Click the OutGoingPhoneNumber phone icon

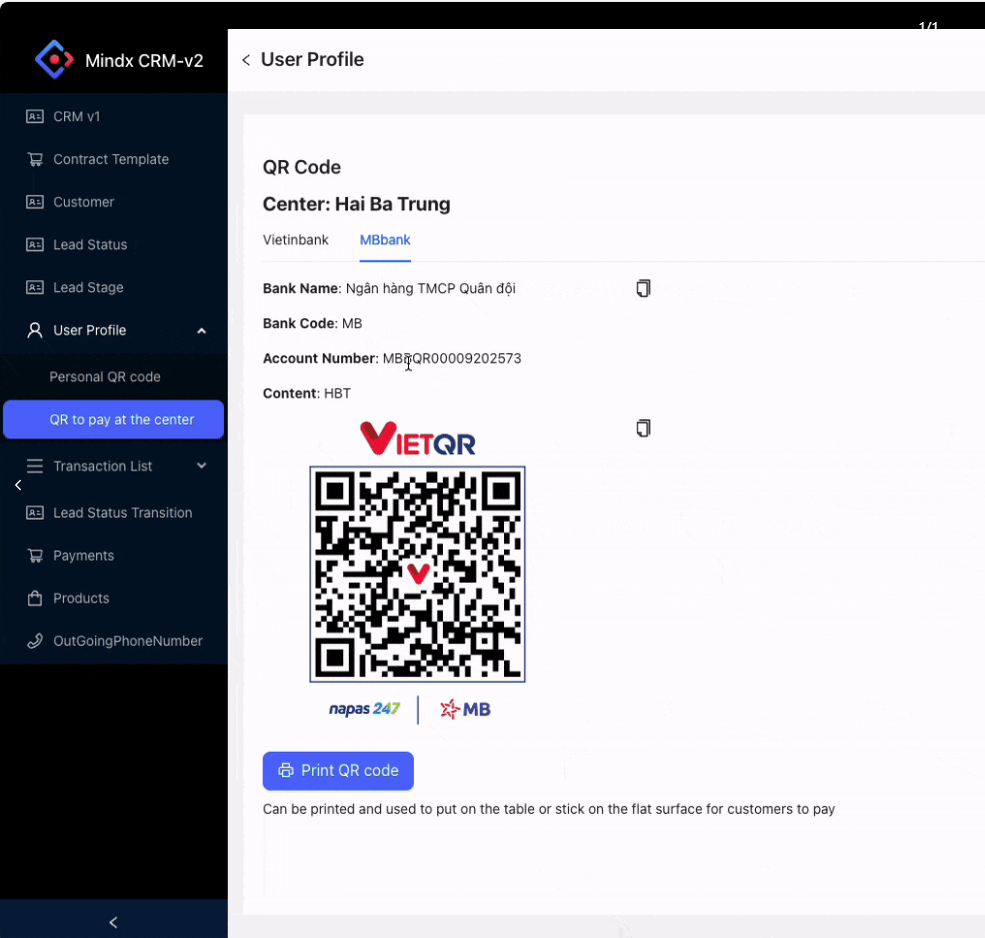(35, 641)
